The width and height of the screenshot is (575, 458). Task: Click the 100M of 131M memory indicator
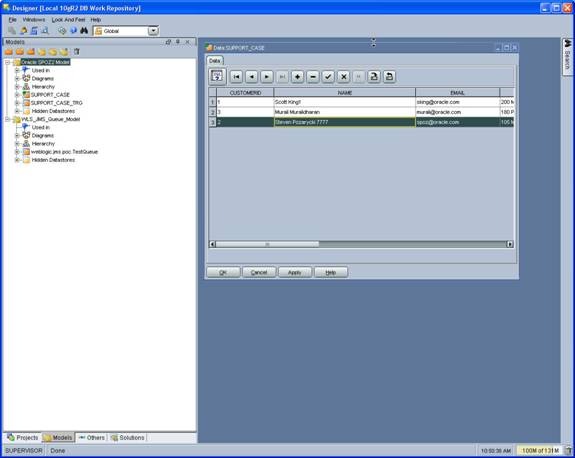[540, 450]
